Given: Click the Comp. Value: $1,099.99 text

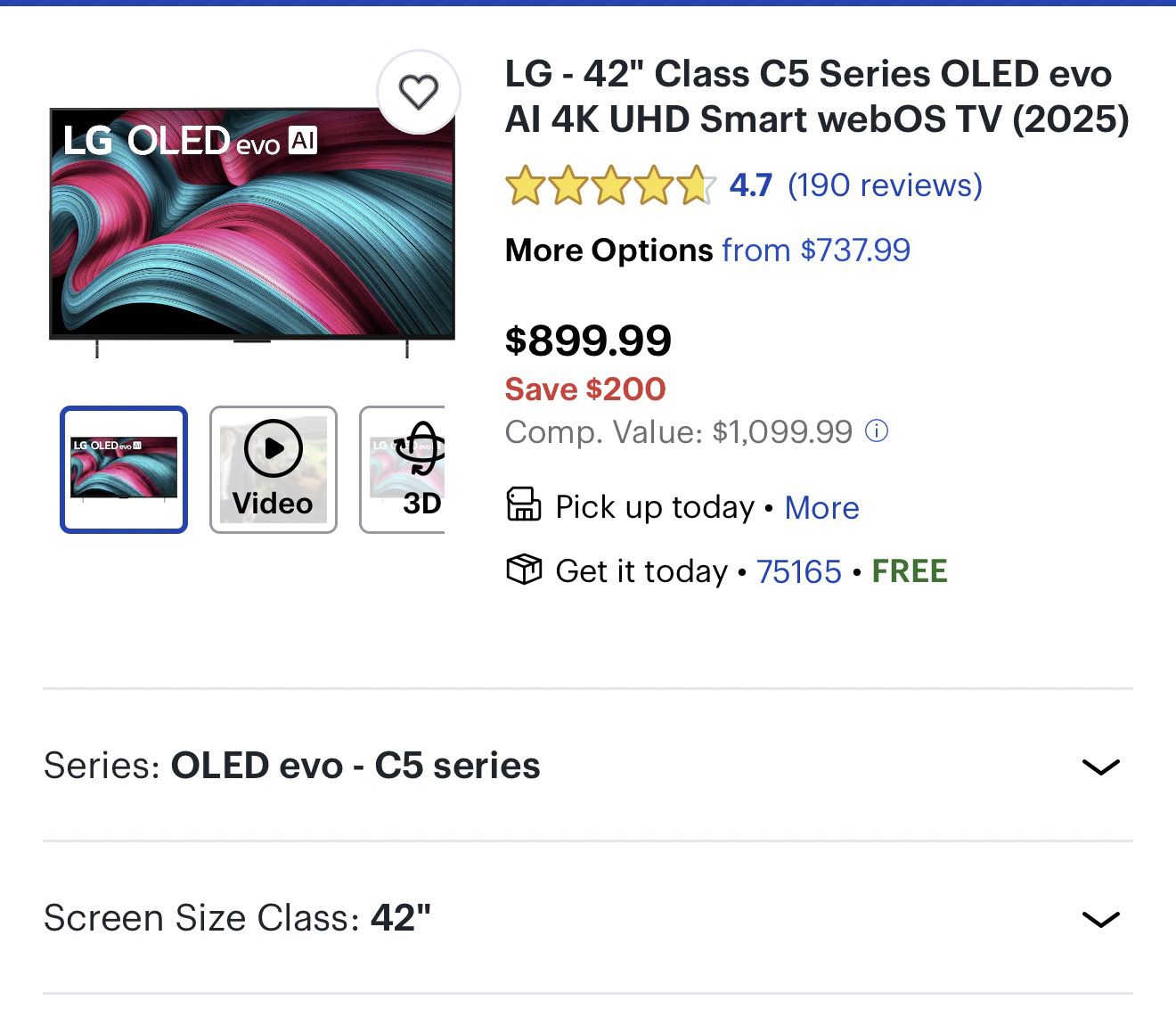Looking at the screenshot, I should tap(678, 432).
